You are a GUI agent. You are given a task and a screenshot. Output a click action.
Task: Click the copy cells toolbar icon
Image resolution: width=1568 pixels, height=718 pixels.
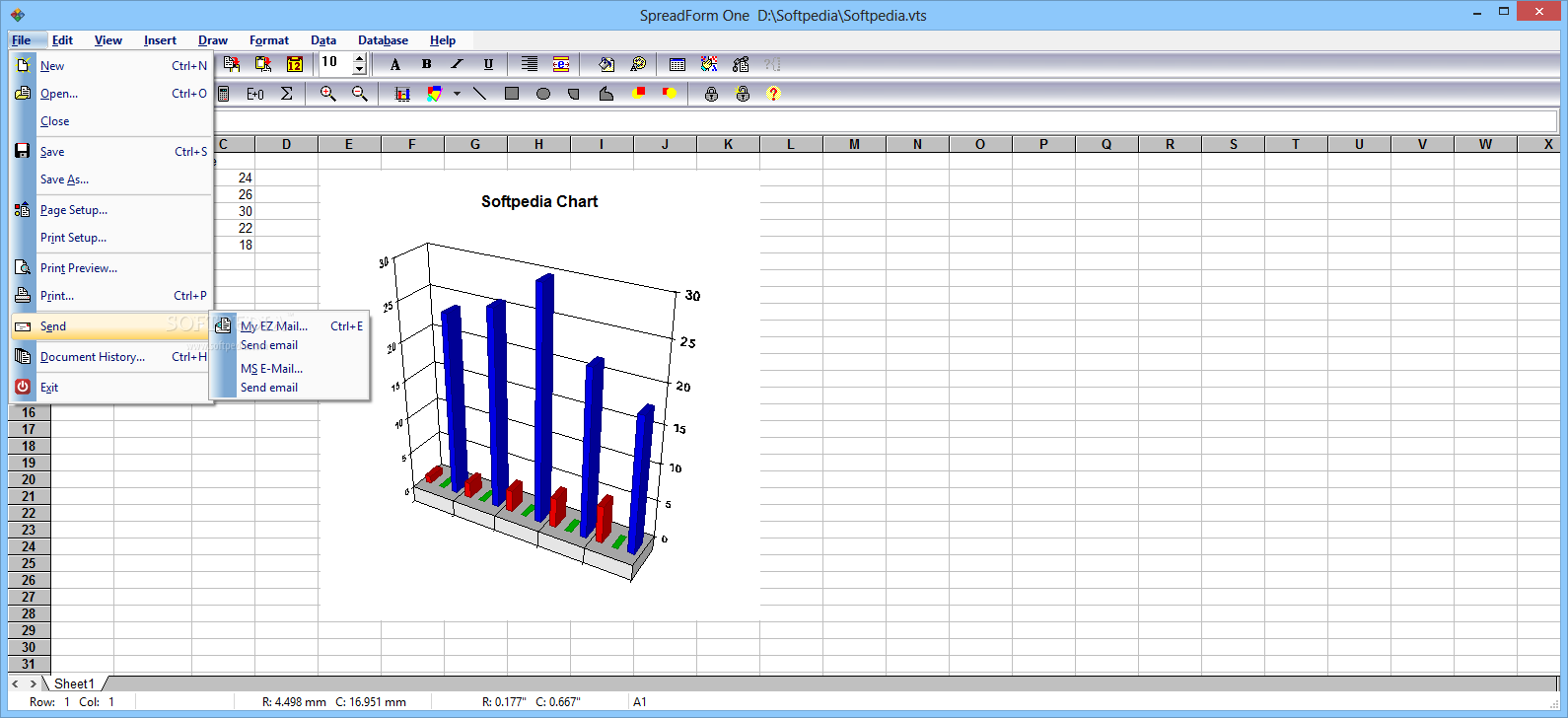tap(232, 64)
